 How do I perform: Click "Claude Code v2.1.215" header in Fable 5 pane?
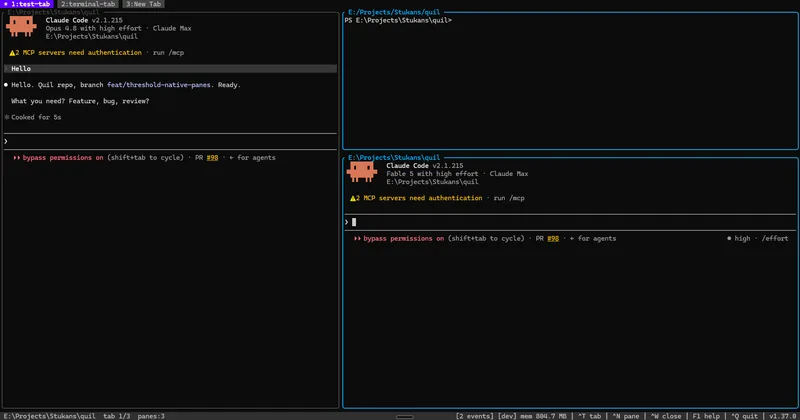coord(424,166)
